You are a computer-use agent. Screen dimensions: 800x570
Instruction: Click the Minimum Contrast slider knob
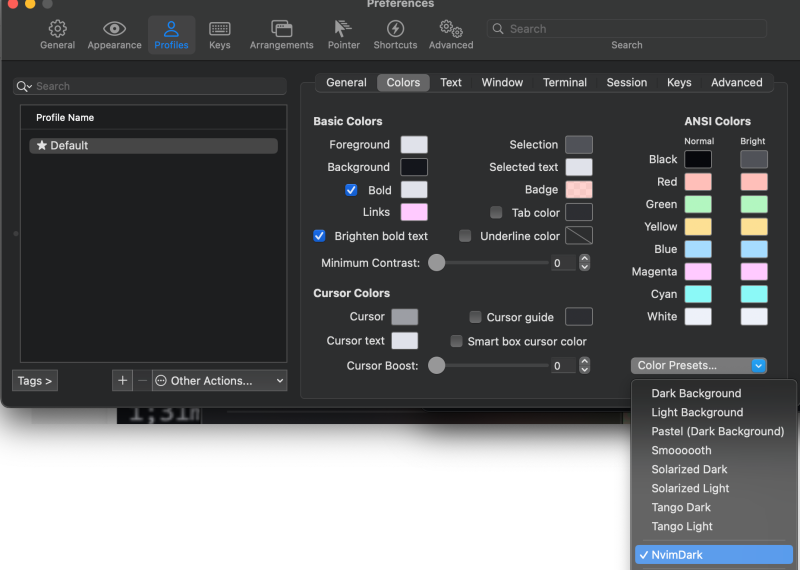click(437, 263)
